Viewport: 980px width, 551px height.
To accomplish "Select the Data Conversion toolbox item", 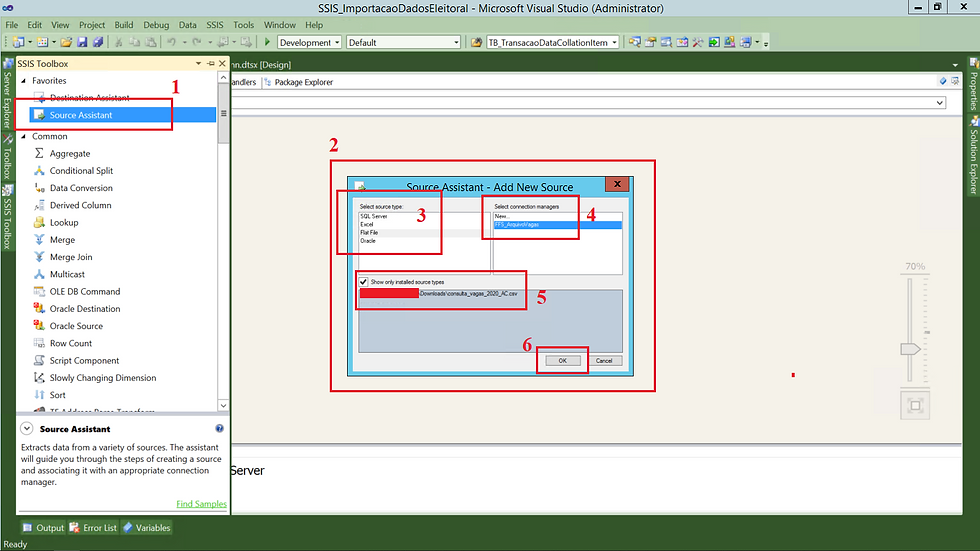I will [x=81, y=188].
